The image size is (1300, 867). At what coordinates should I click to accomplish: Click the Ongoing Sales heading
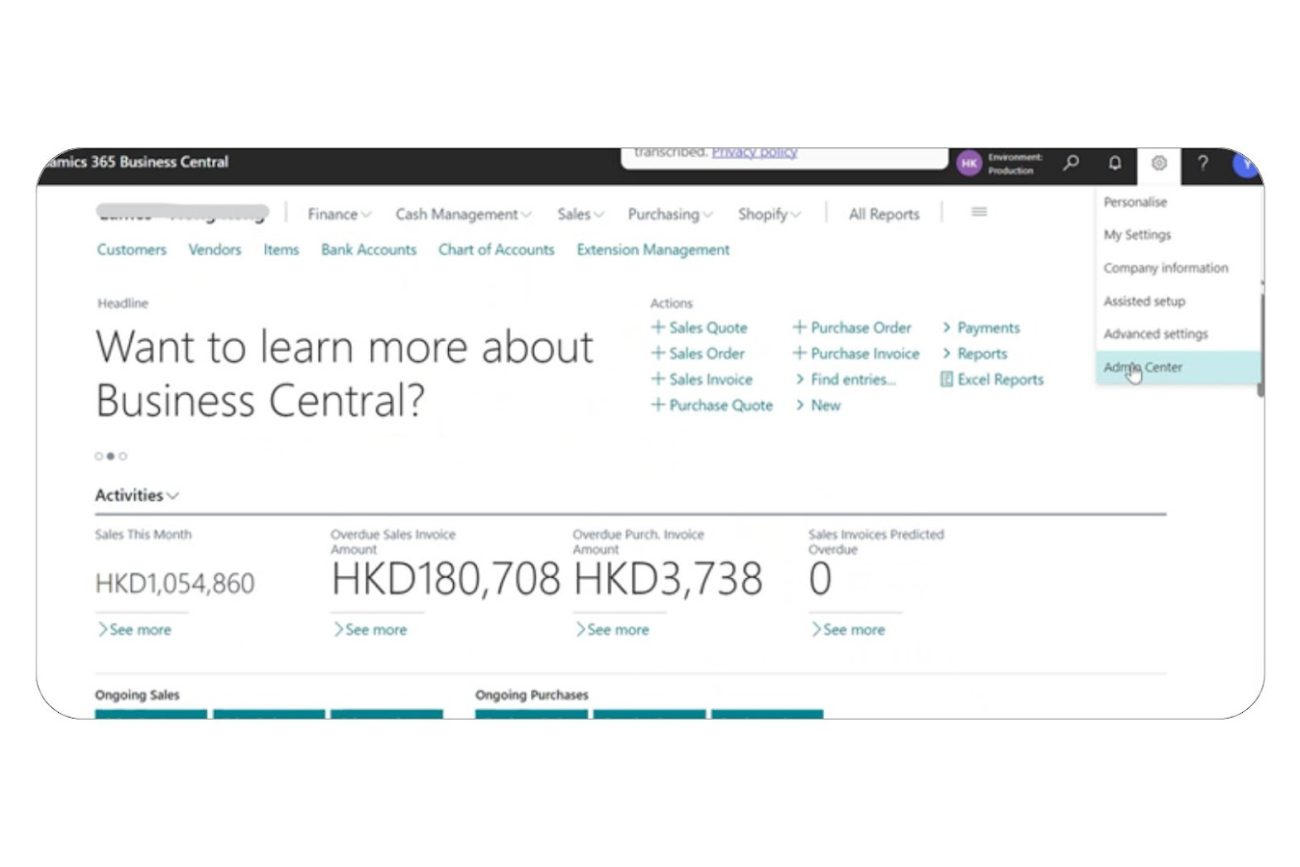click(x=137, y=695)
